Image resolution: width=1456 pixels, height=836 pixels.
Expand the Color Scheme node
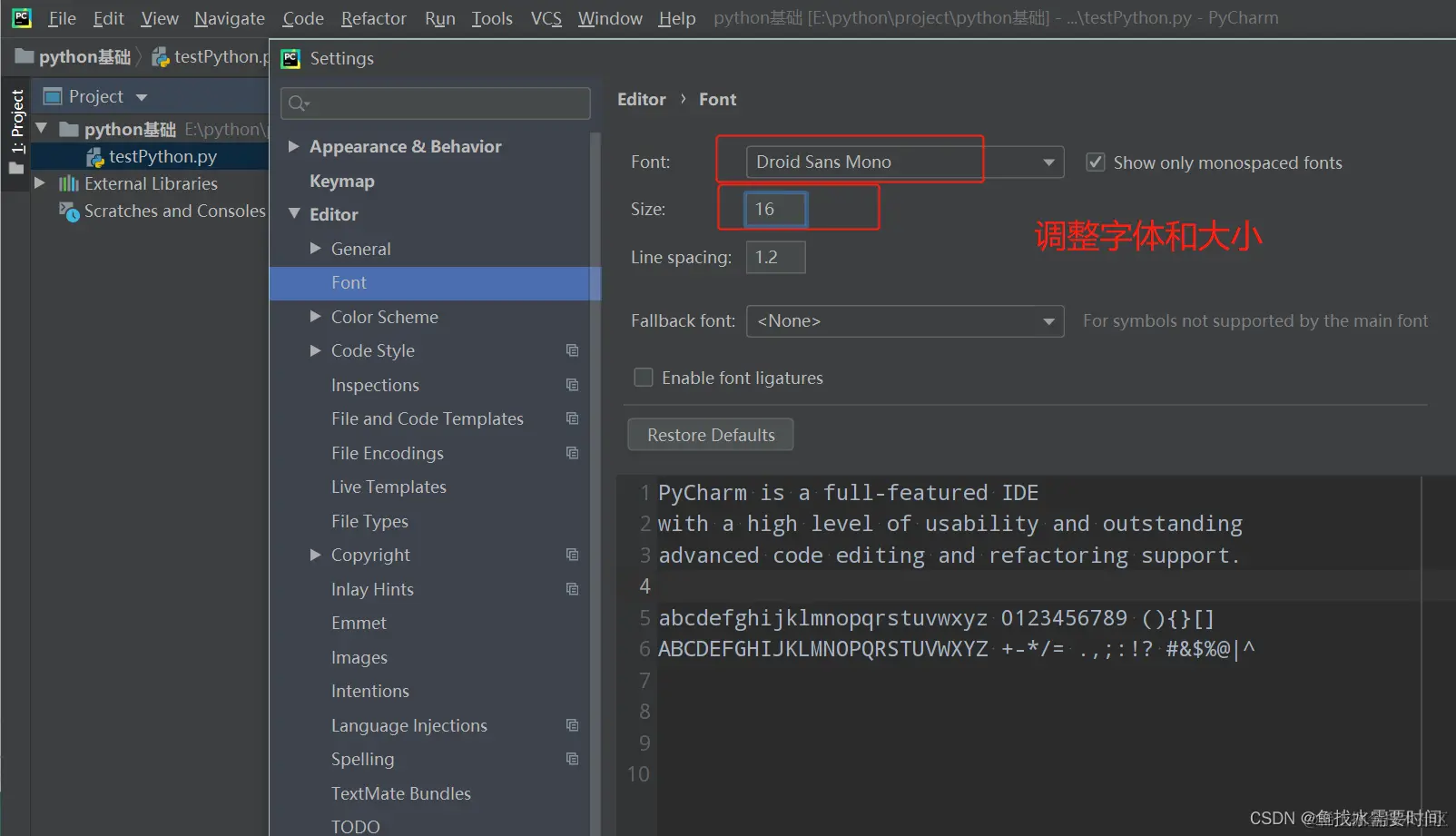pyautogui.click(x=315, y=316)
